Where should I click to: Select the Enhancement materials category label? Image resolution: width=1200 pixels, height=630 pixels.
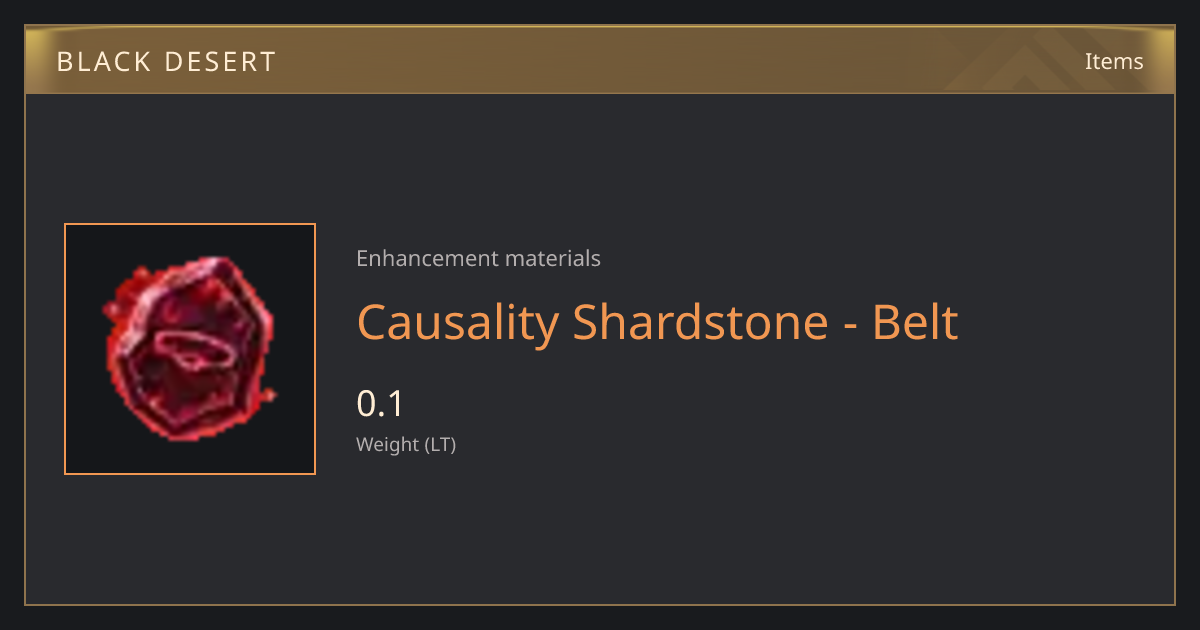(x=478, y=258)
